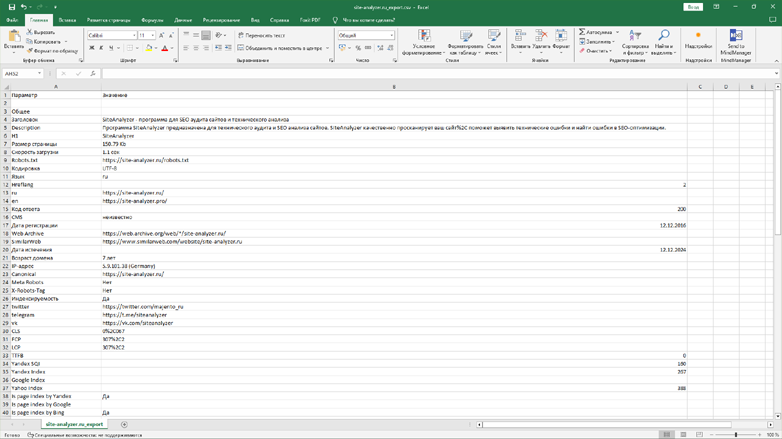Toggle bold formatting (Ж)

pos(91,48)
